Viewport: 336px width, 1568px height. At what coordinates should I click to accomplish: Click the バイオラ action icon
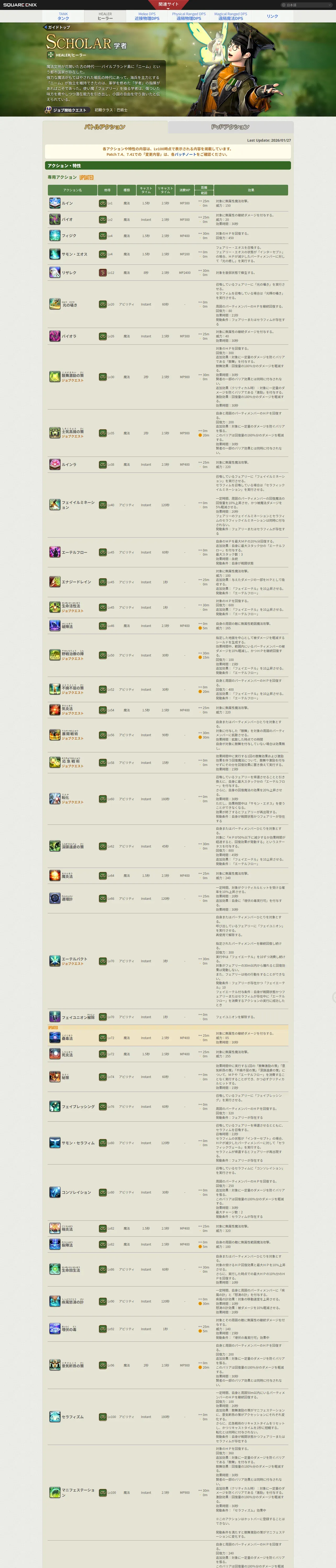(55, 336)
